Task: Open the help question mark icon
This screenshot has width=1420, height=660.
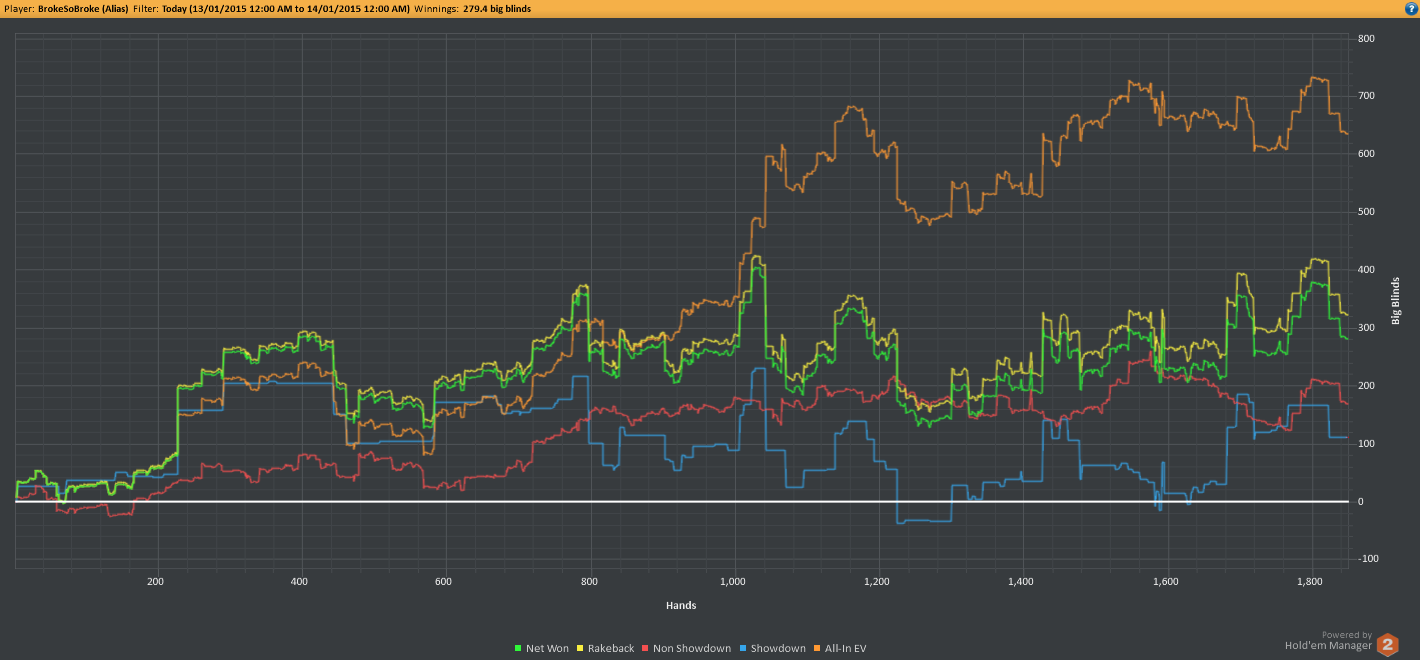Action: pos(1411,8)
